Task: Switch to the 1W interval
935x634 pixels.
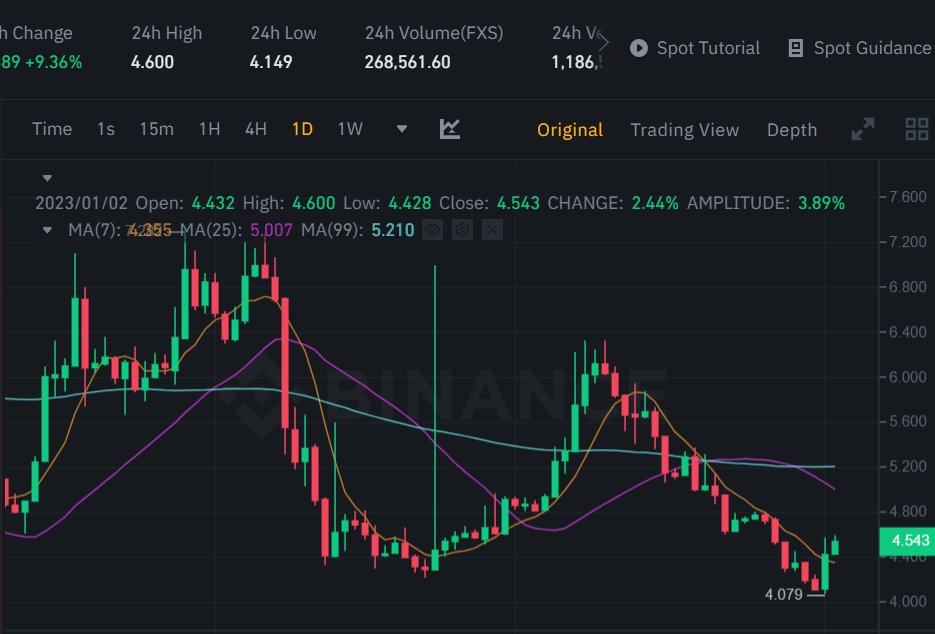Action: point(350,129)
